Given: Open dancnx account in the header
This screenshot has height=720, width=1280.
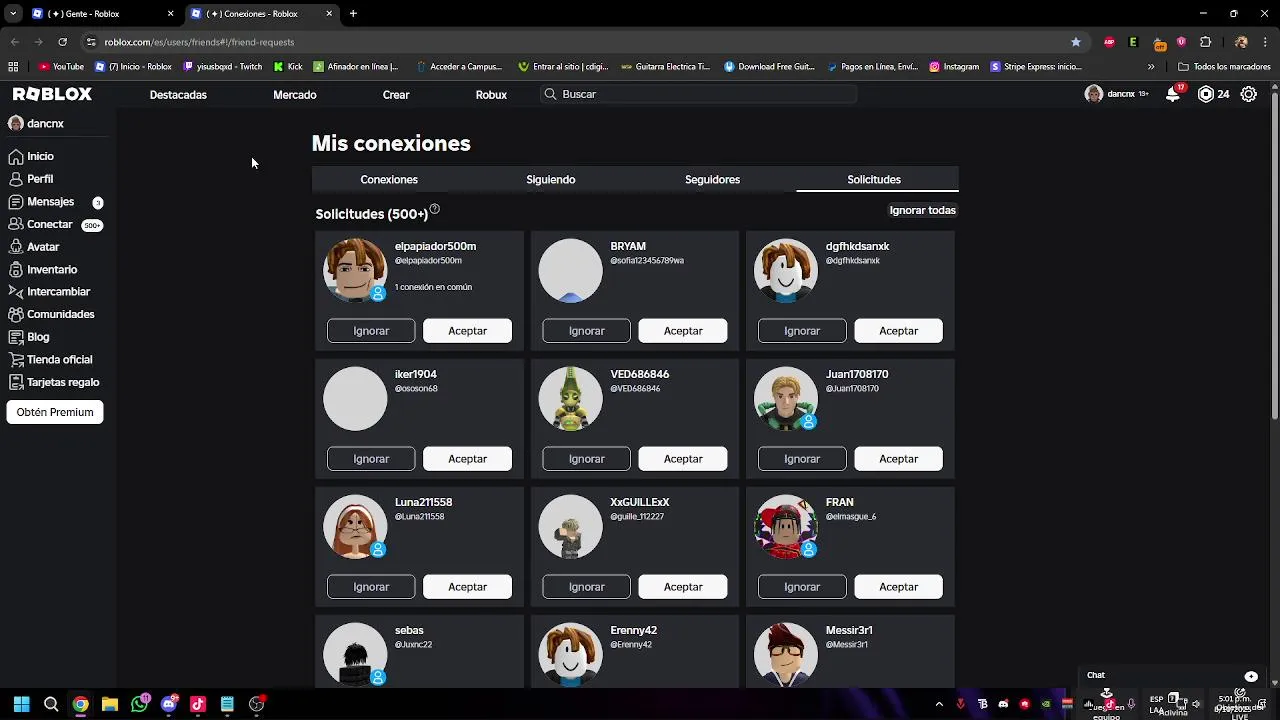Looking at the screenshot, I should (1116, 94).
